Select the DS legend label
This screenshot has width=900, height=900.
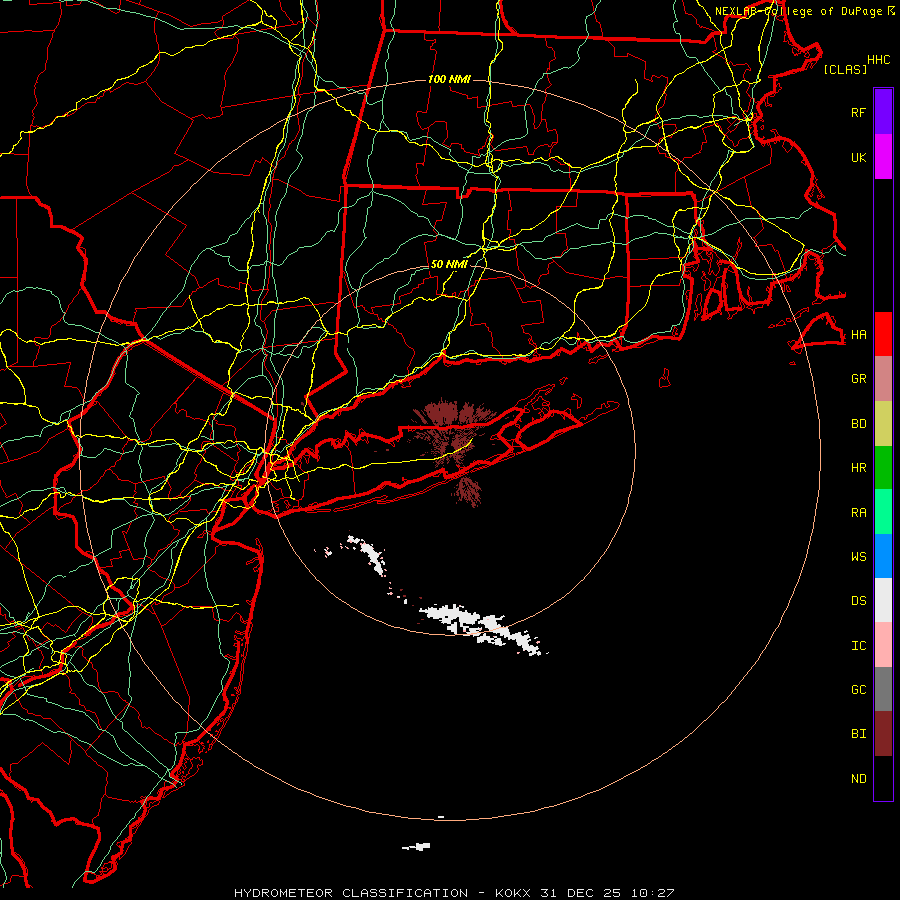point(858,601)
